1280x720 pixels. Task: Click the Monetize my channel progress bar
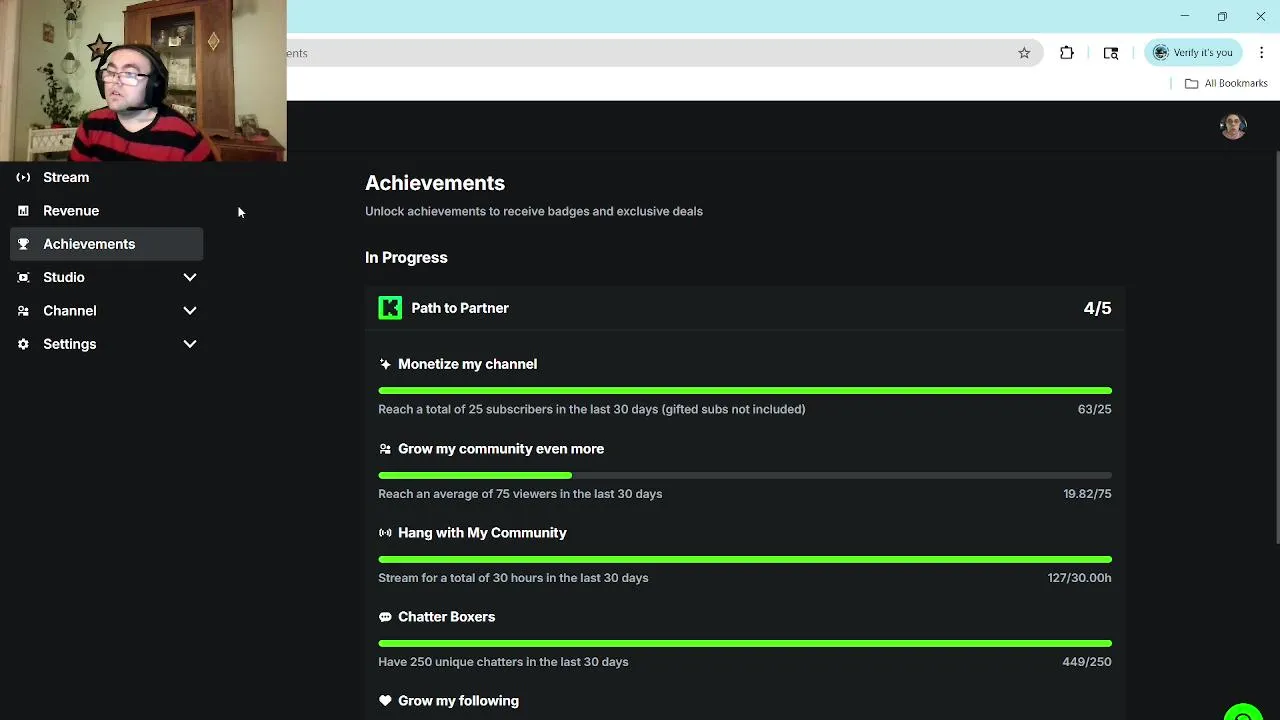tap(745, 391)
